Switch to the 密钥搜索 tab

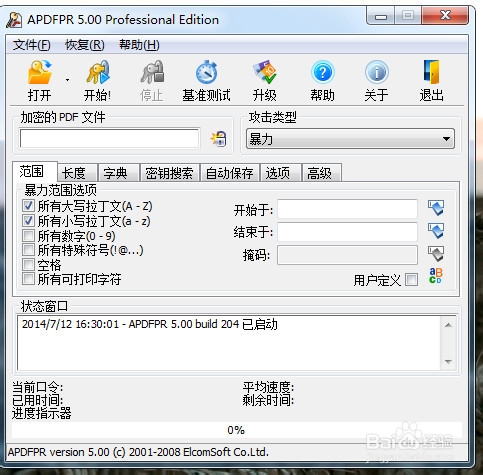click(170, 173)
